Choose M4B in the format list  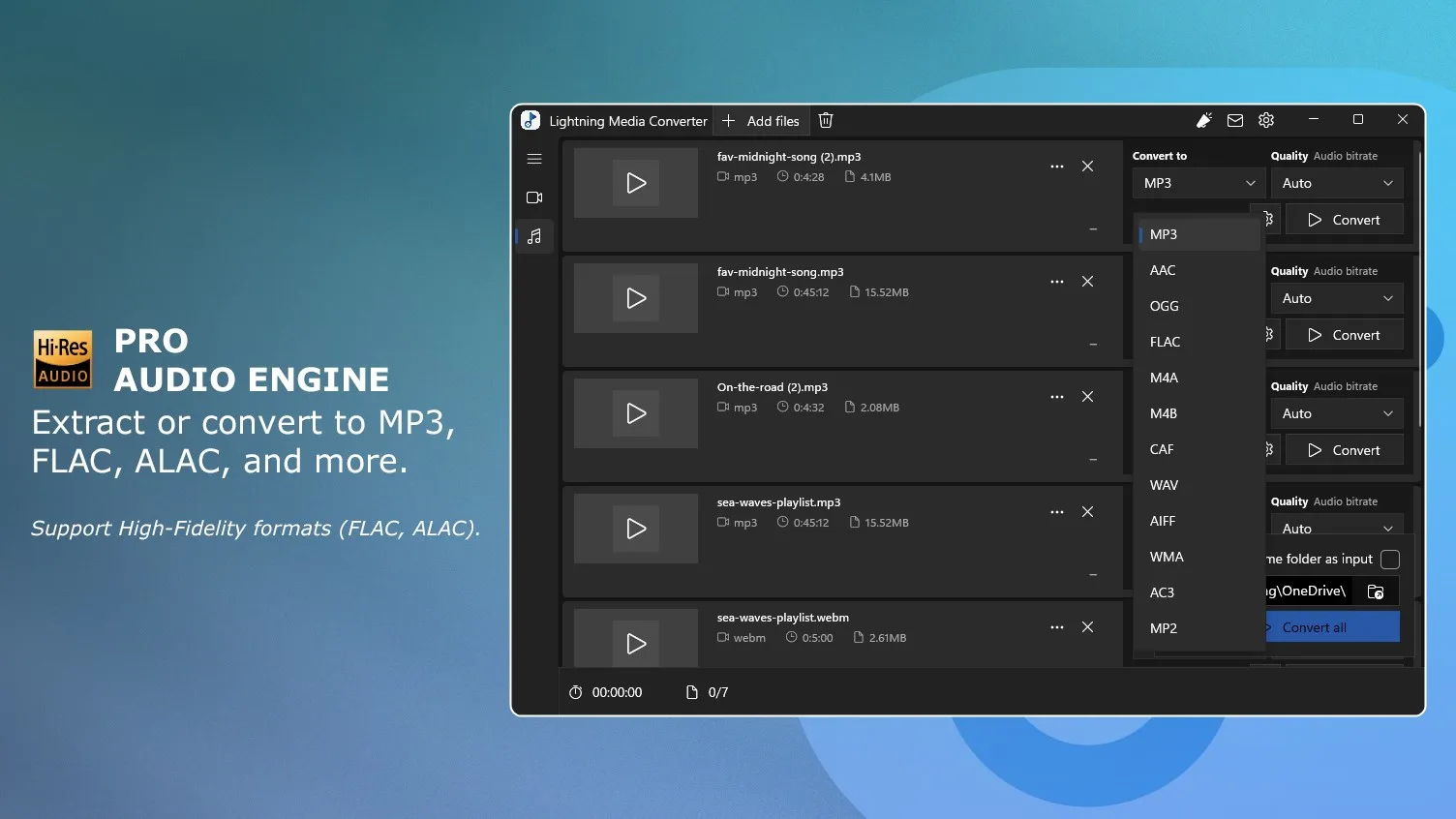click(1198, 413)
